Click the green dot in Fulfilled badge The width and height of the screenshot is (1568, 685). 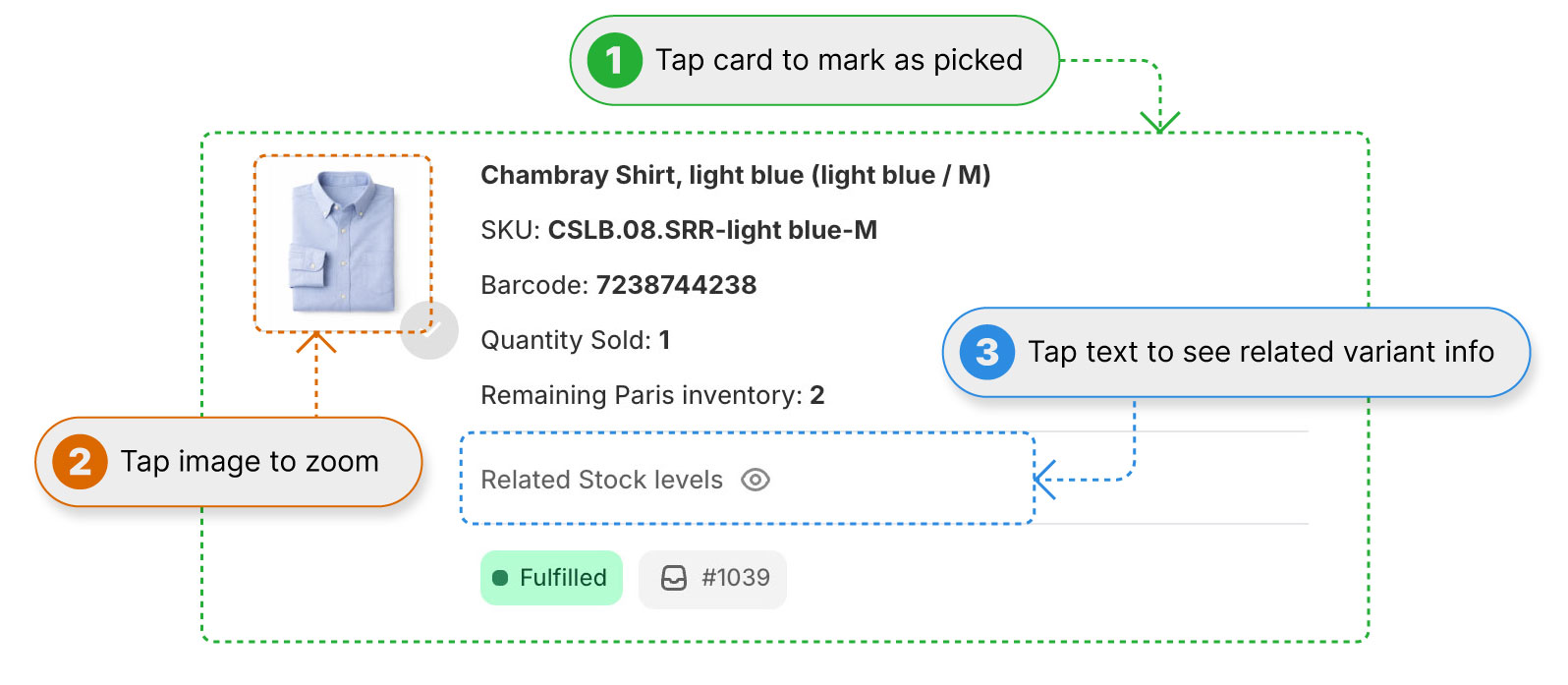click(x=500, y=578)
